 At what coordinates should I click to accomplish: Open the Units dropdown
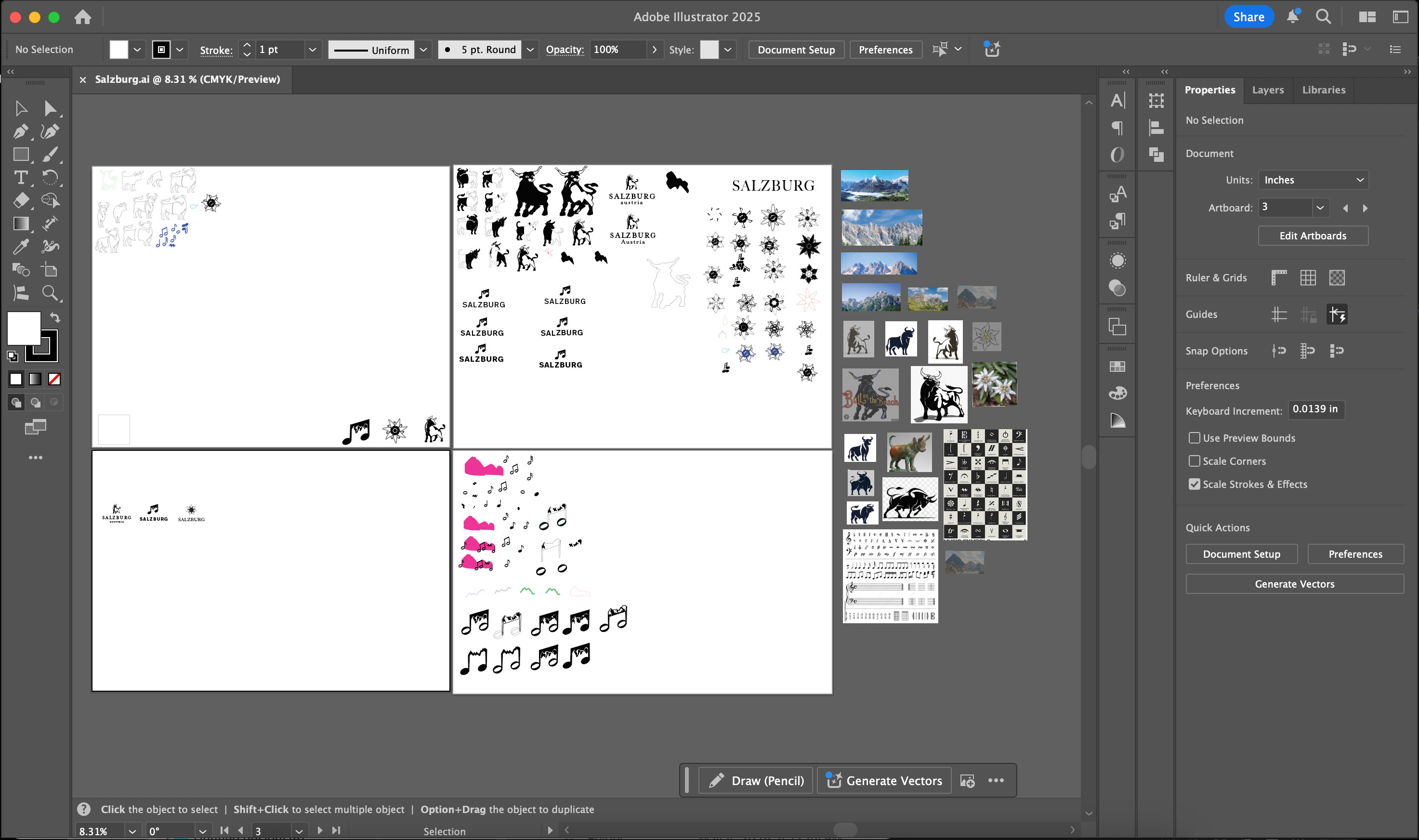pos(1313,180)
